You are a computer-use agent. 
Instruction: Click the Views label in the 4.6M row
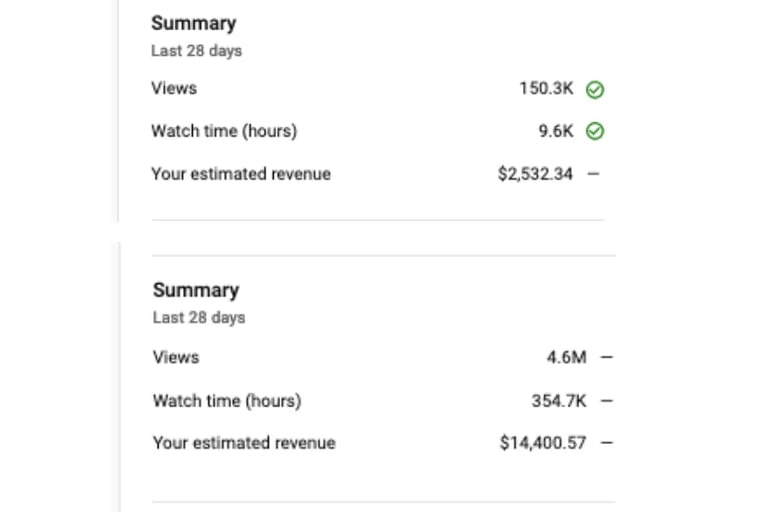[x=176, y=357]
